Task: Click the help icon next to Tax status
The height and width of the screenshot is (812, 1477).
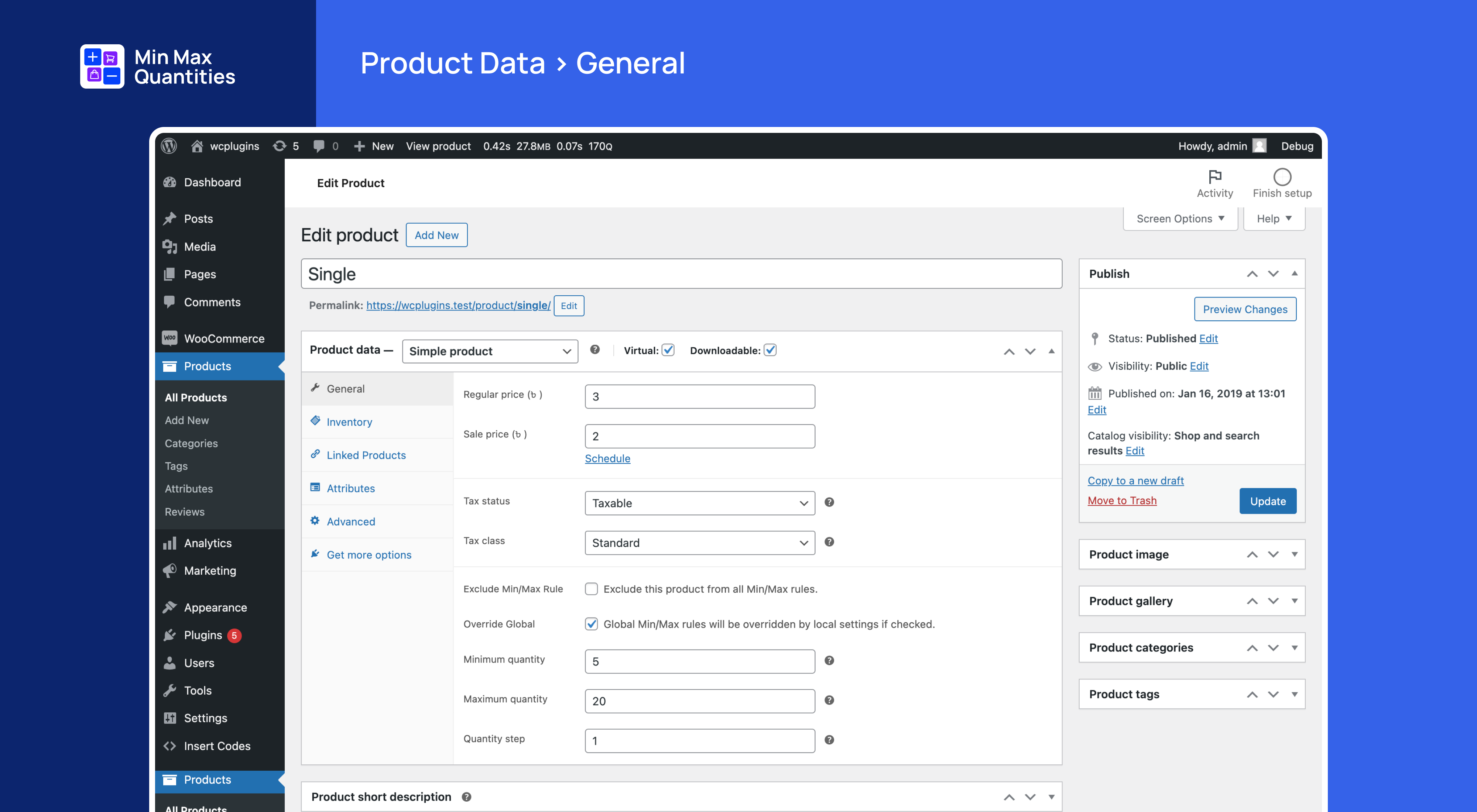Action: pyautogui.click(x=829, y=503)
